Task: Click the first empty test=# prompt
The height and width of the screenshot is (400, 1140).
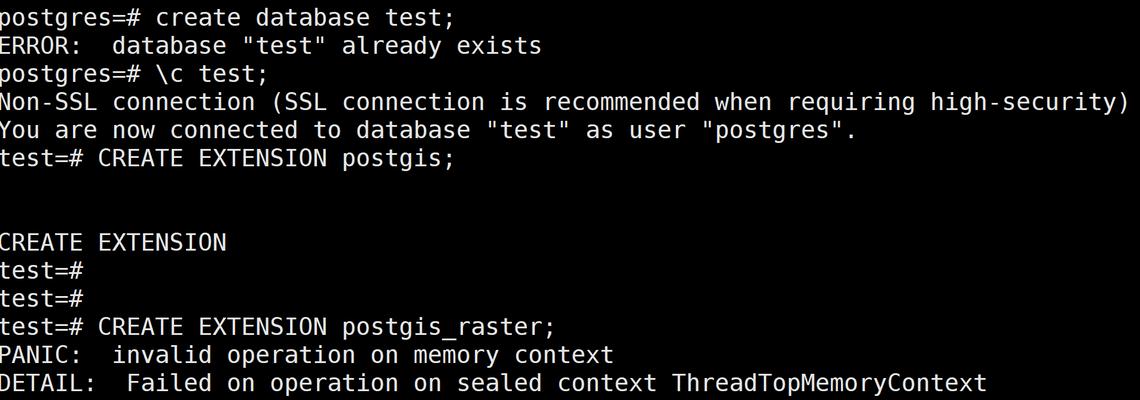Action: pos(41,271)
